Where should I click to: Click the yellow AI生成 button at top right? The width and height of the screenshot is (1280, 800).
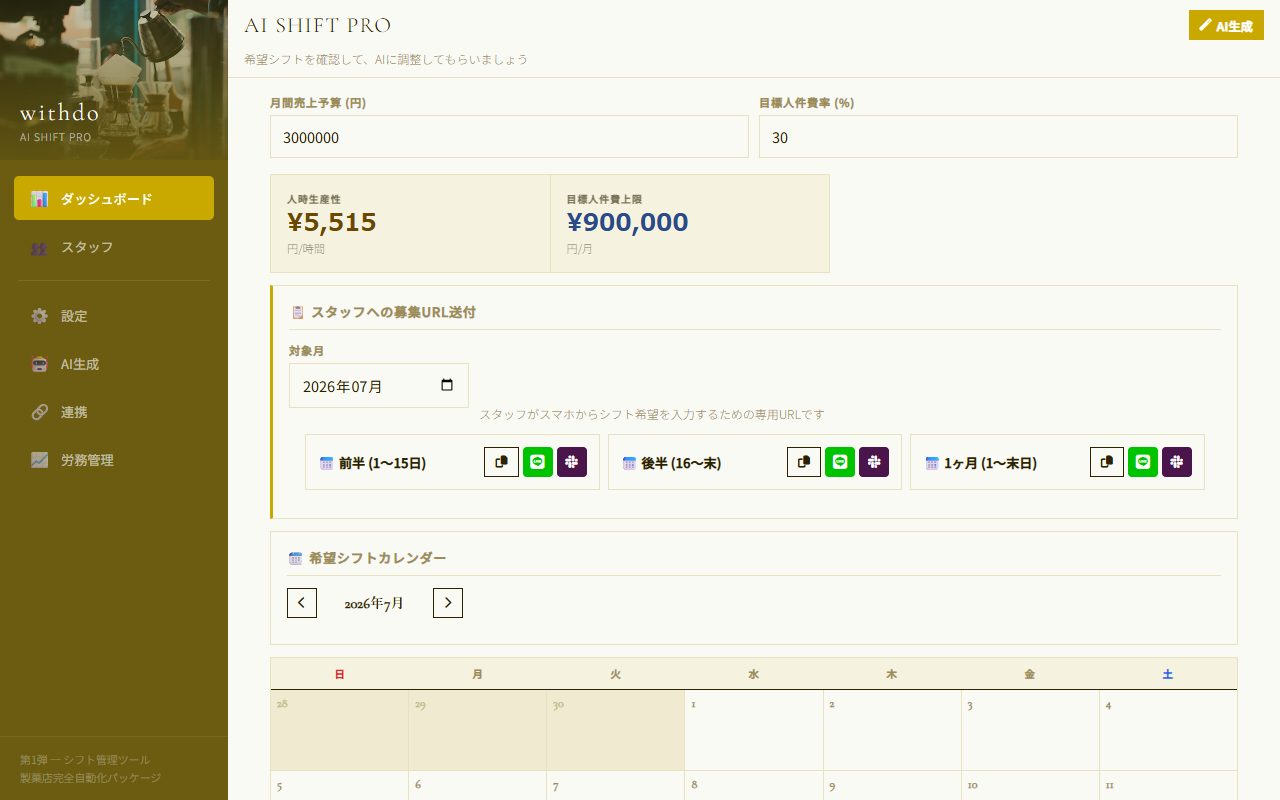[1226, 26]
